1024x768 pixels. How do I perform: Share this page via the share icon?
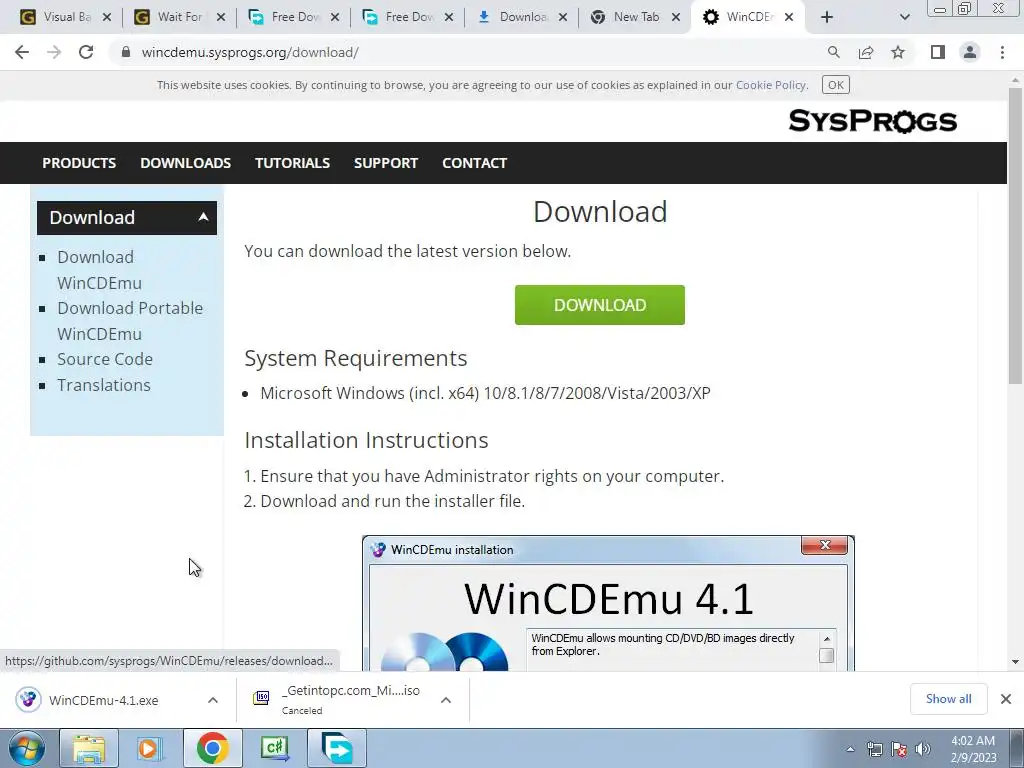tap(866, 52)
